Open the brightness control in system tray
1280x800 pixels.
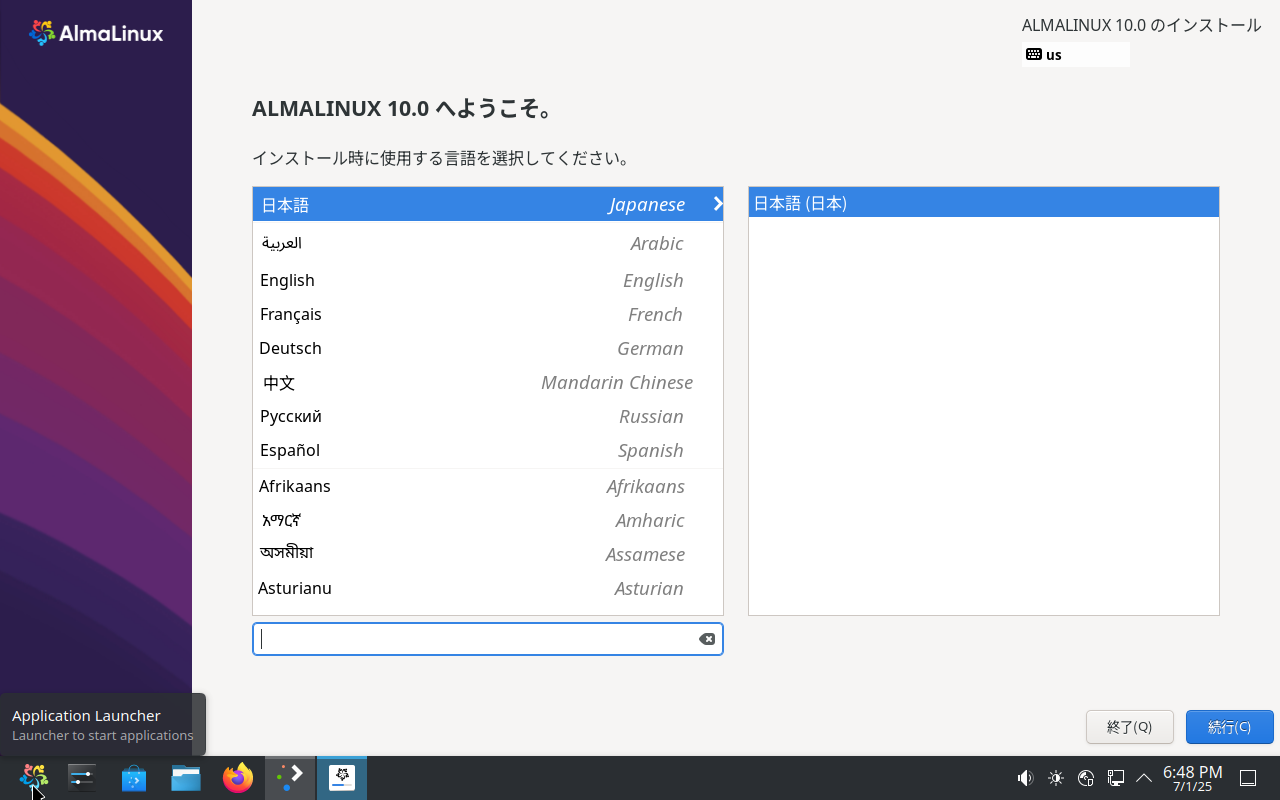pos(1055,777)
